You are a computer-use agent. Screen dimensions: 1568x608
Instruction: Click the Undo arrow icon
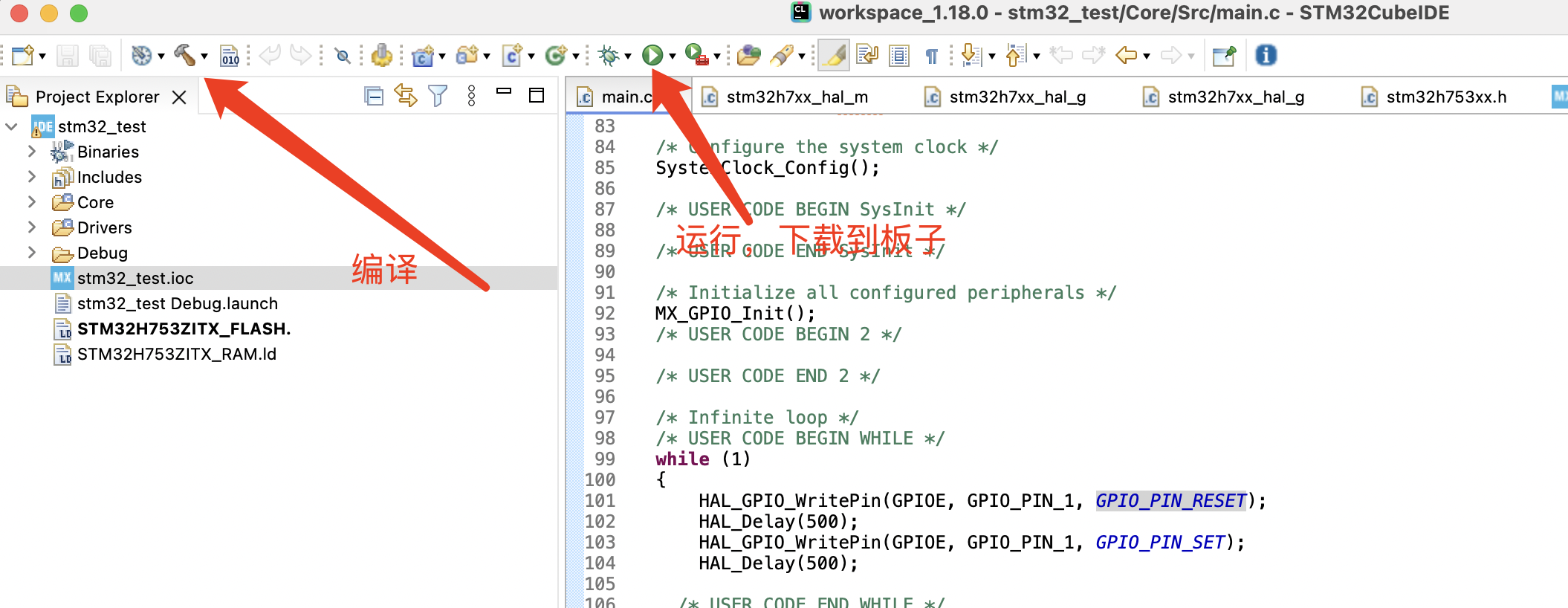(x=270, y=54)
